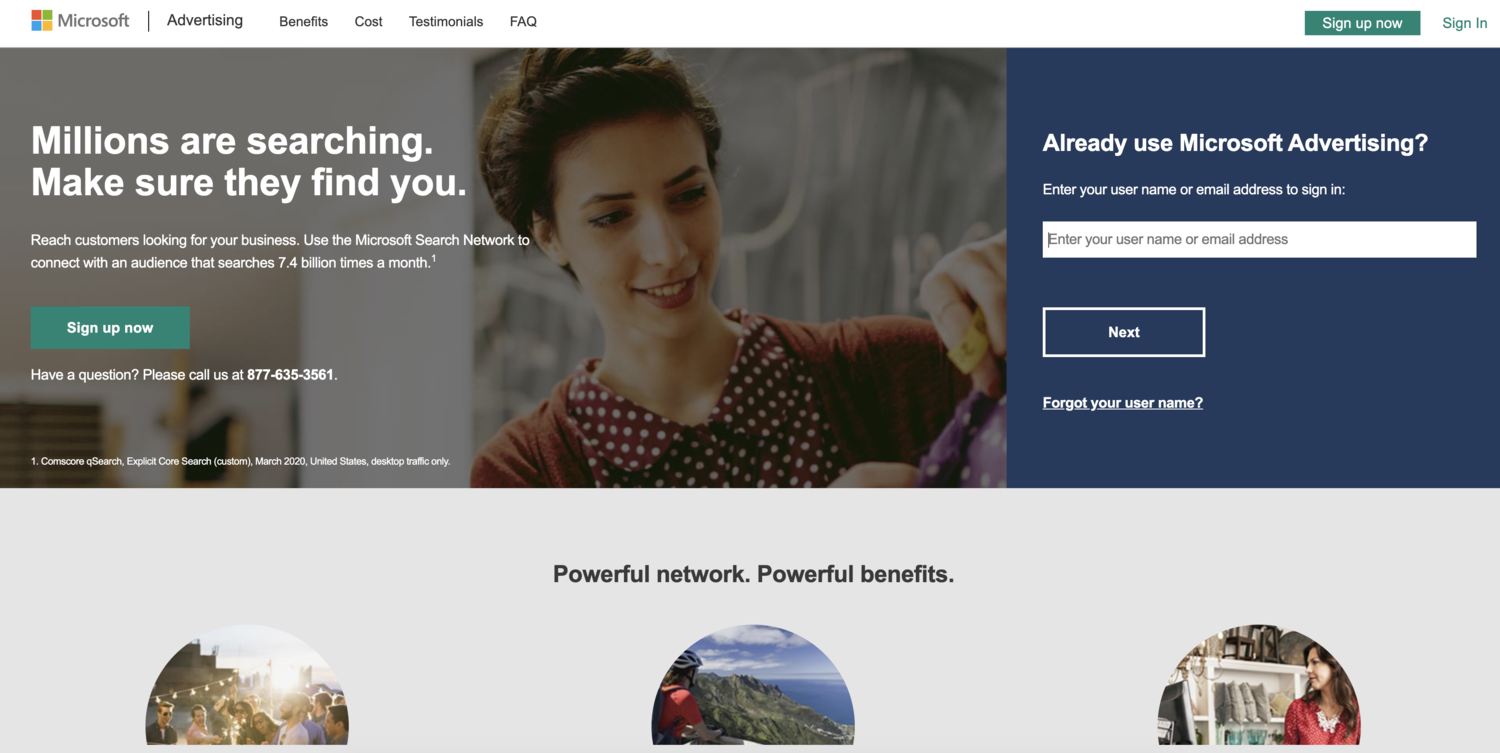Jump to the FAQ section
Image resolution: width=1500 pixels, height=753 pixels.
click(x=523, y=21)
